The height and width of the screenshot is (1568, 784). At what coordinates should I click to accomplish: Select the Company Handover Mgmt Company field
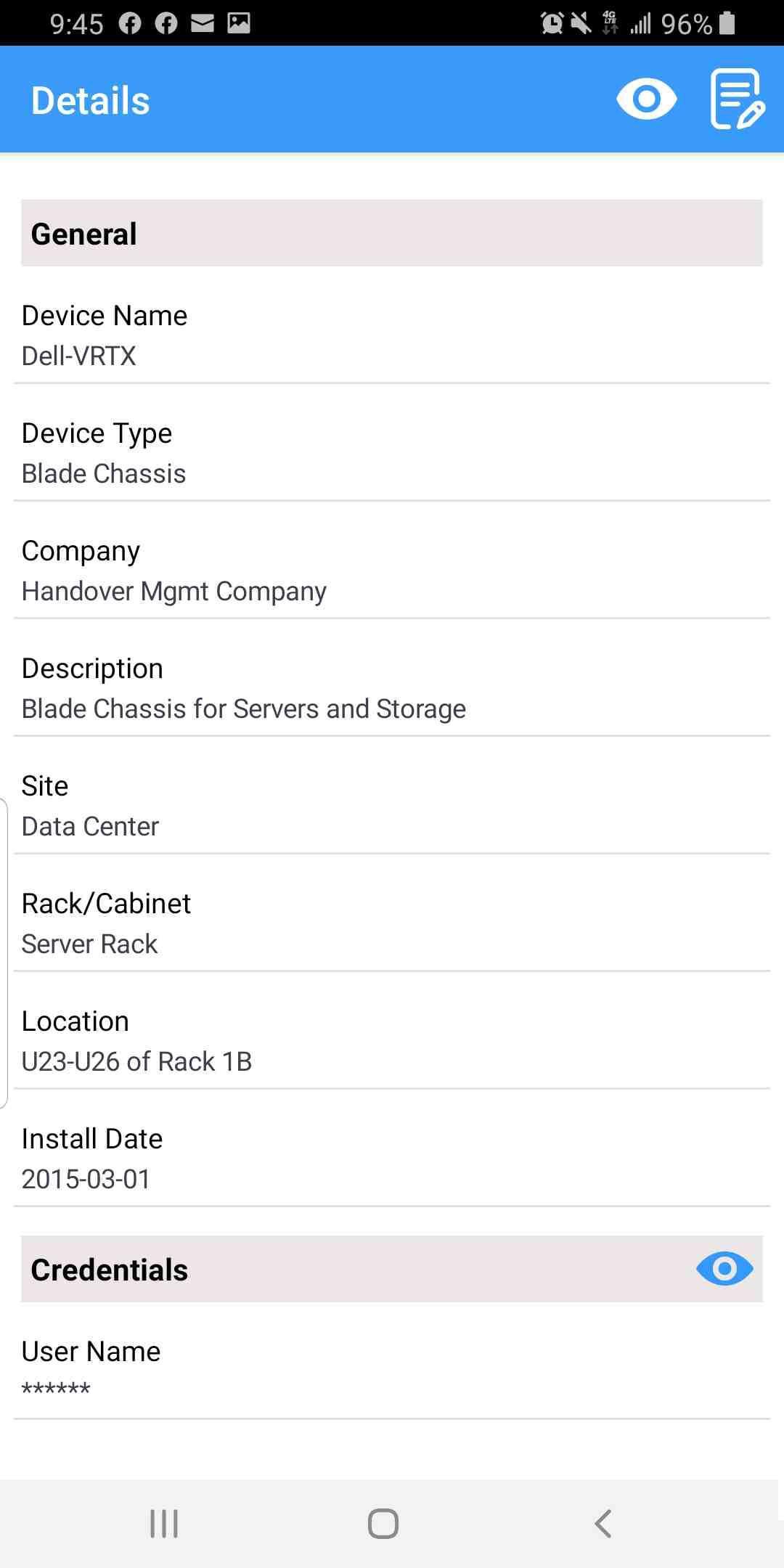pyautogui.click(x=392, y=571)
